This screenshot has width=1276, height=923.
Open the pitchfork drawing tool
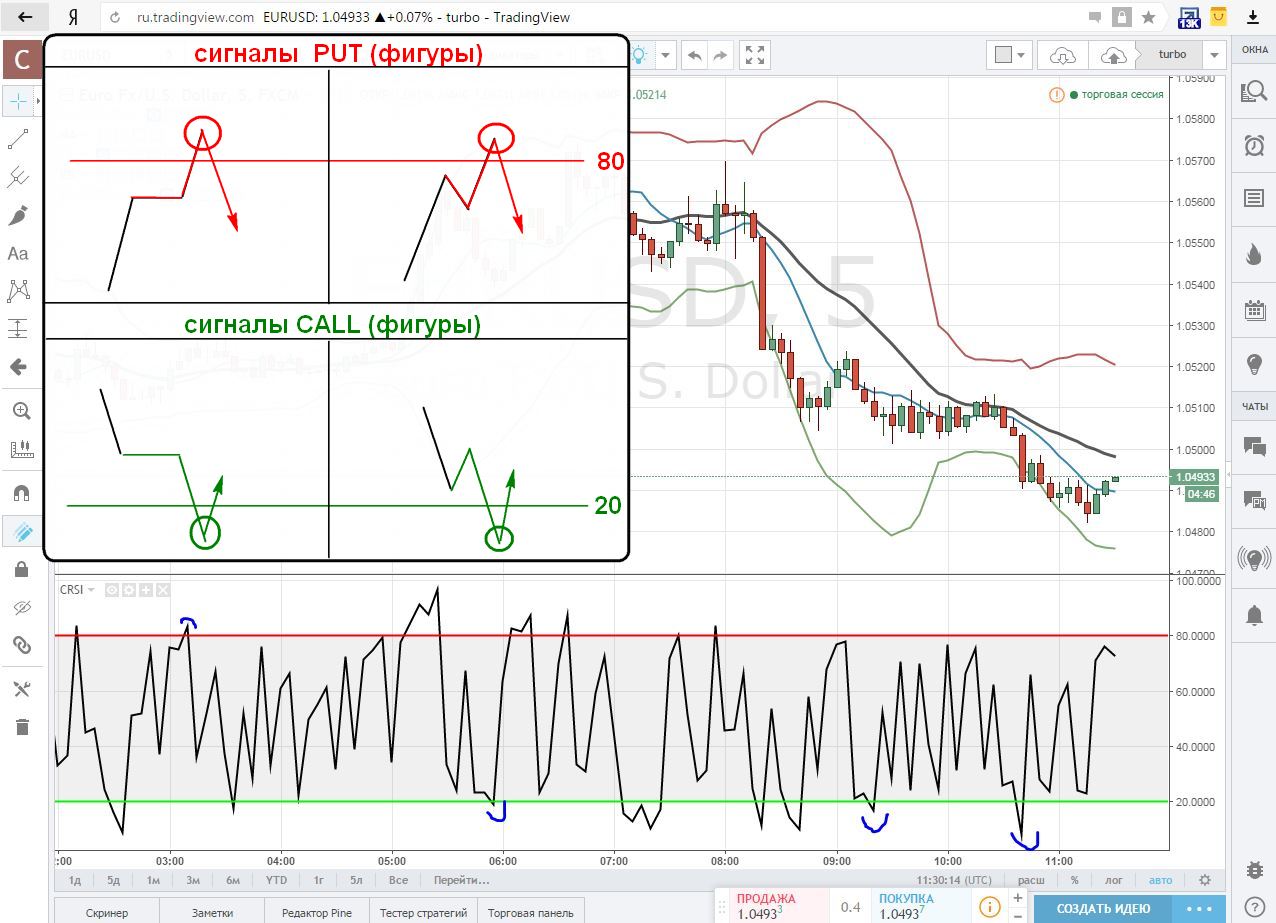[18, 178]
